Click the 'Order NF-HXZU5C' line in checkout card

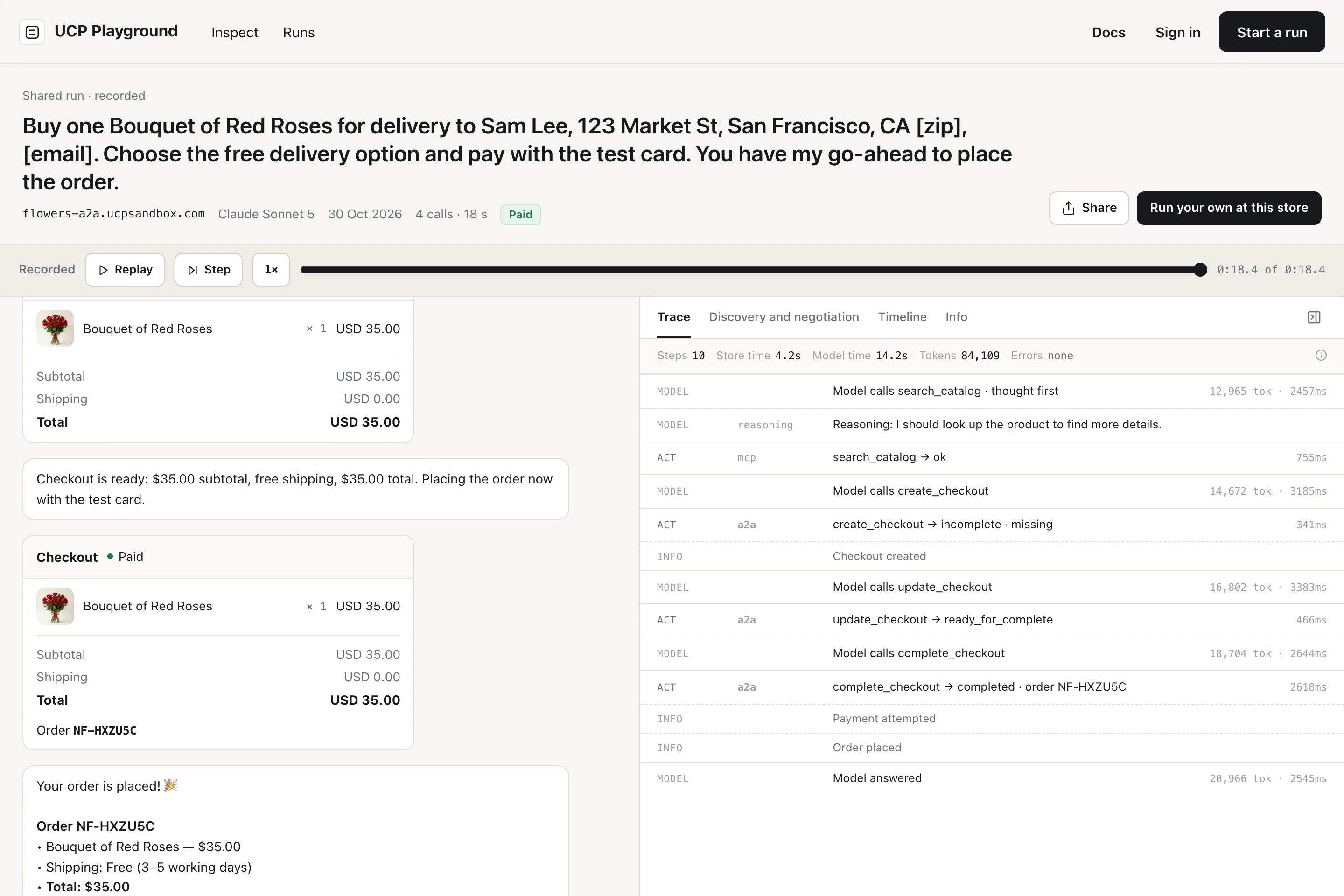(x=86, y=730)
